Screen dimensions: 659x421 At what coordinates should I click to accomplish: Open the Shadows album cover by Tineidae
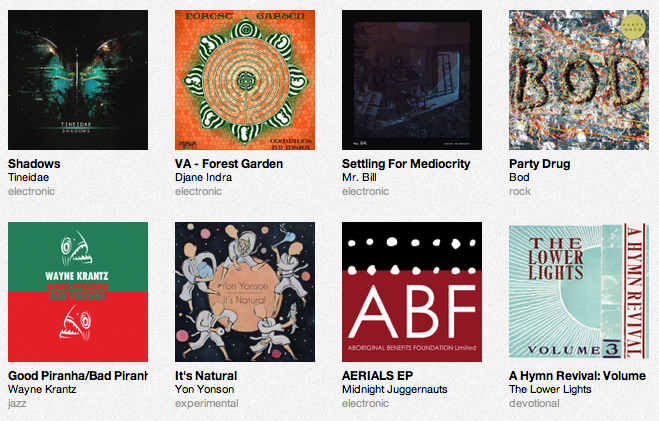click(78, 80)
